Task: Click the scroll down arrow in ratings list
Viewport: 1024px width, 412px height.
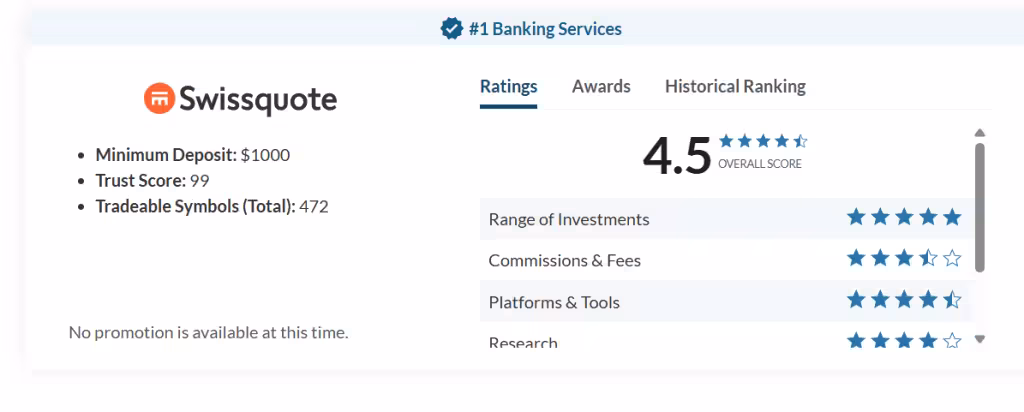Action: click(x=980, y=339)
